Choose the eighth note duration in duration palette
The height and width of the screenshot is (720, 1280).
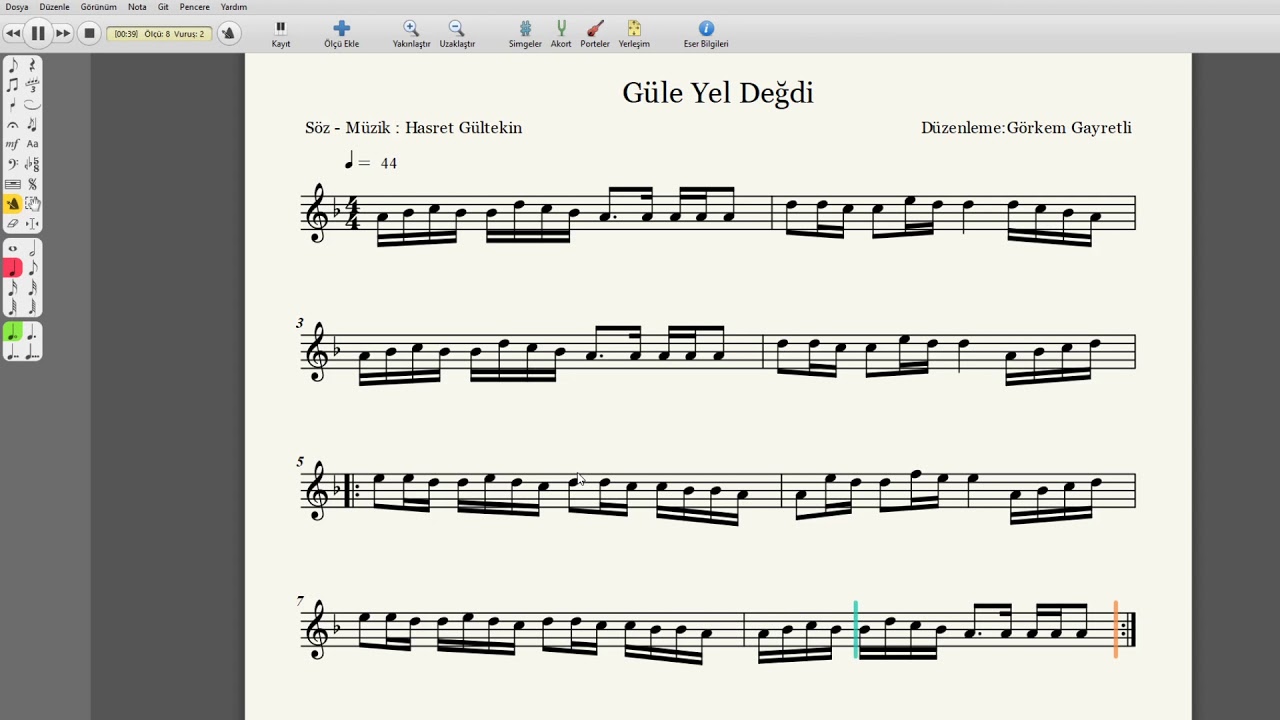point(32,268)
